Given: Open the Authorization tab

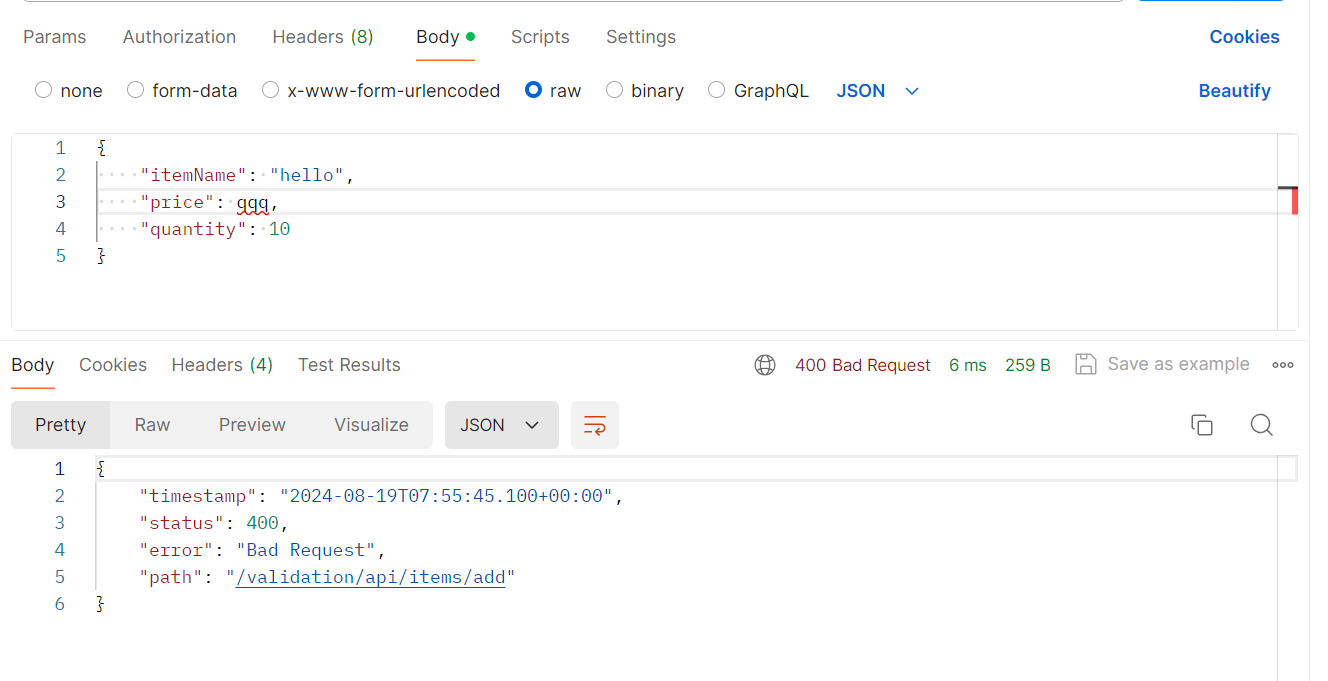Looking at the screenshot, I should [180, 37].
